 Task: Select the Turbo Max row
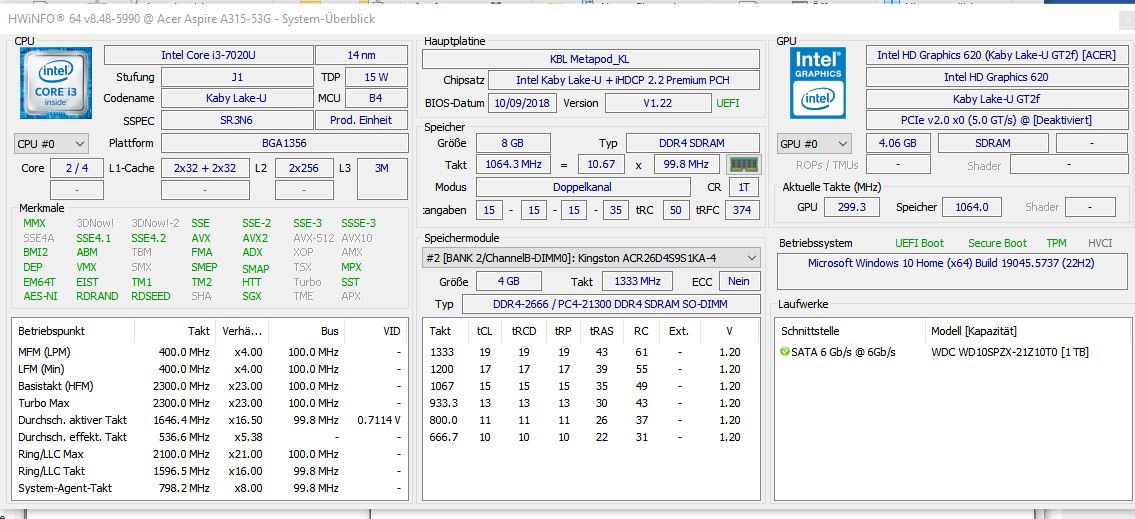(210, 402)
